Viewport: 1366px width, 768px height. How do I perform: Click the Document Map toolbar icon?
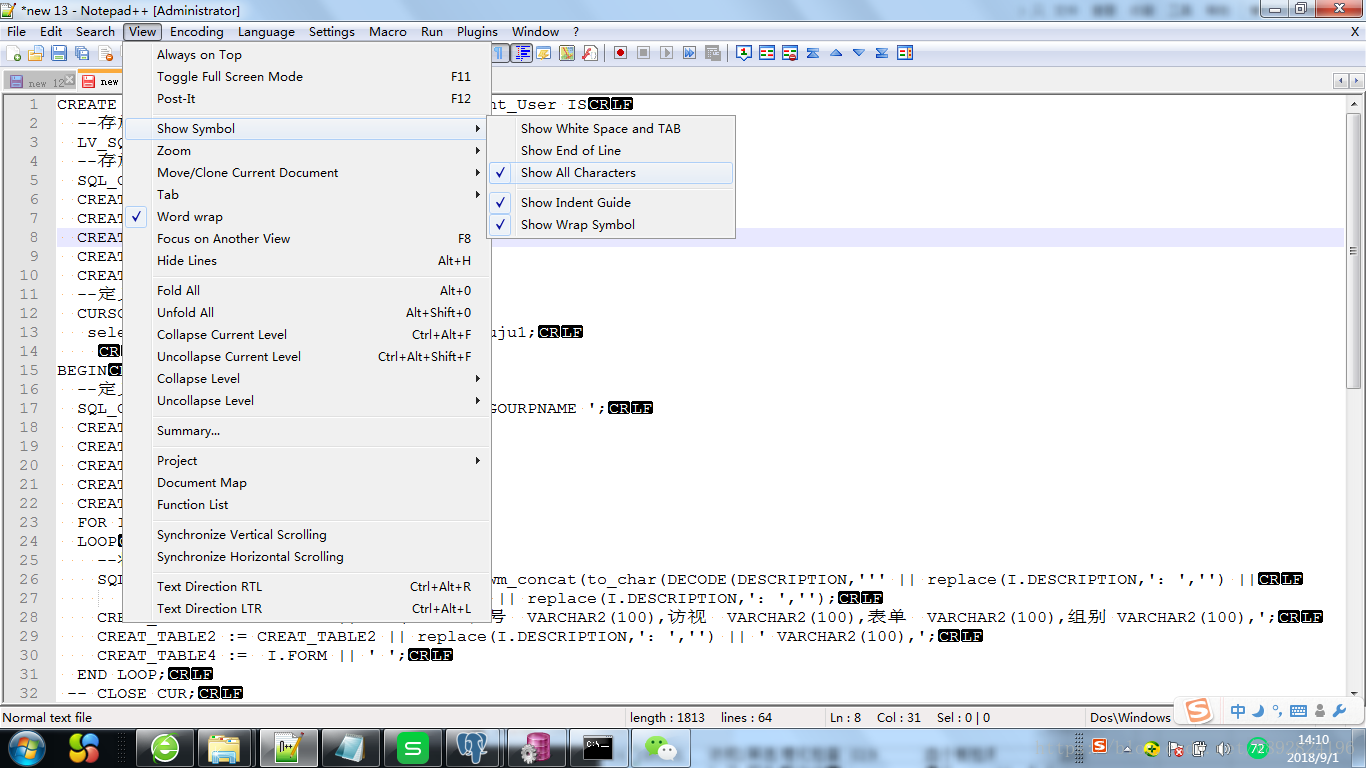pos(567,53)
